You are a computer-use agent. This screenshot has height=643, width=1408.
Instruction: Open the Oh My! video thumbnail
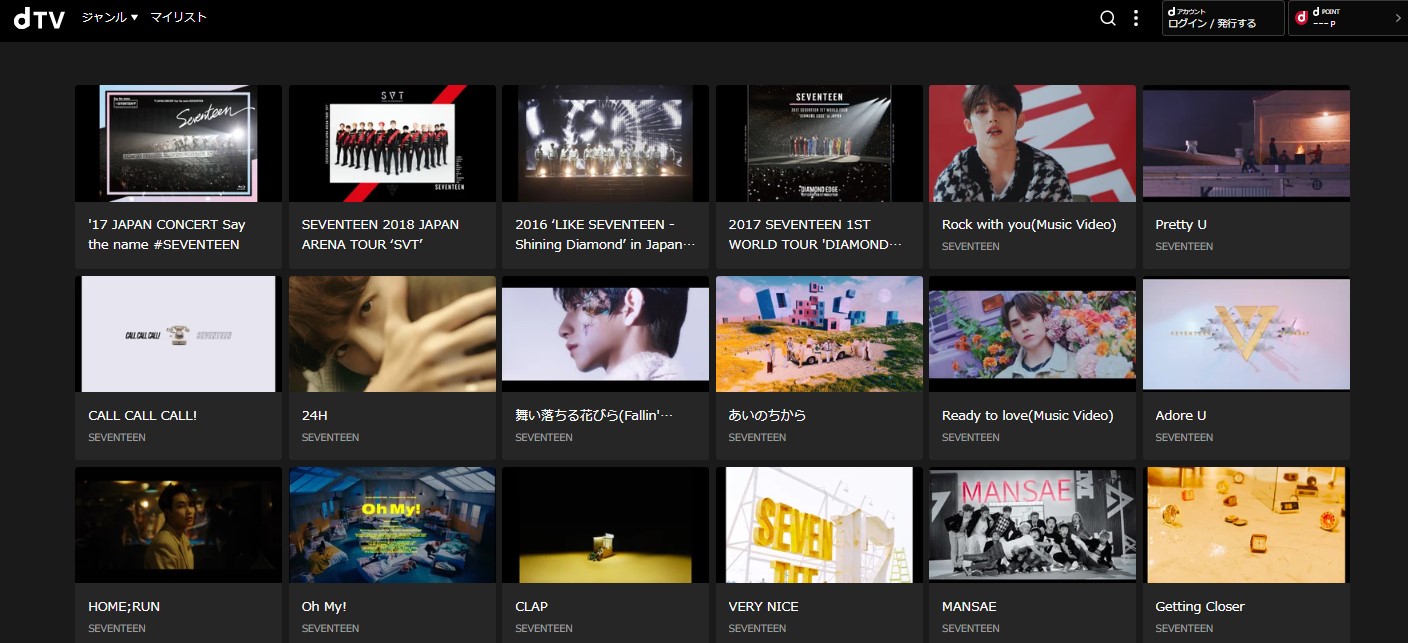coord(392,525)
